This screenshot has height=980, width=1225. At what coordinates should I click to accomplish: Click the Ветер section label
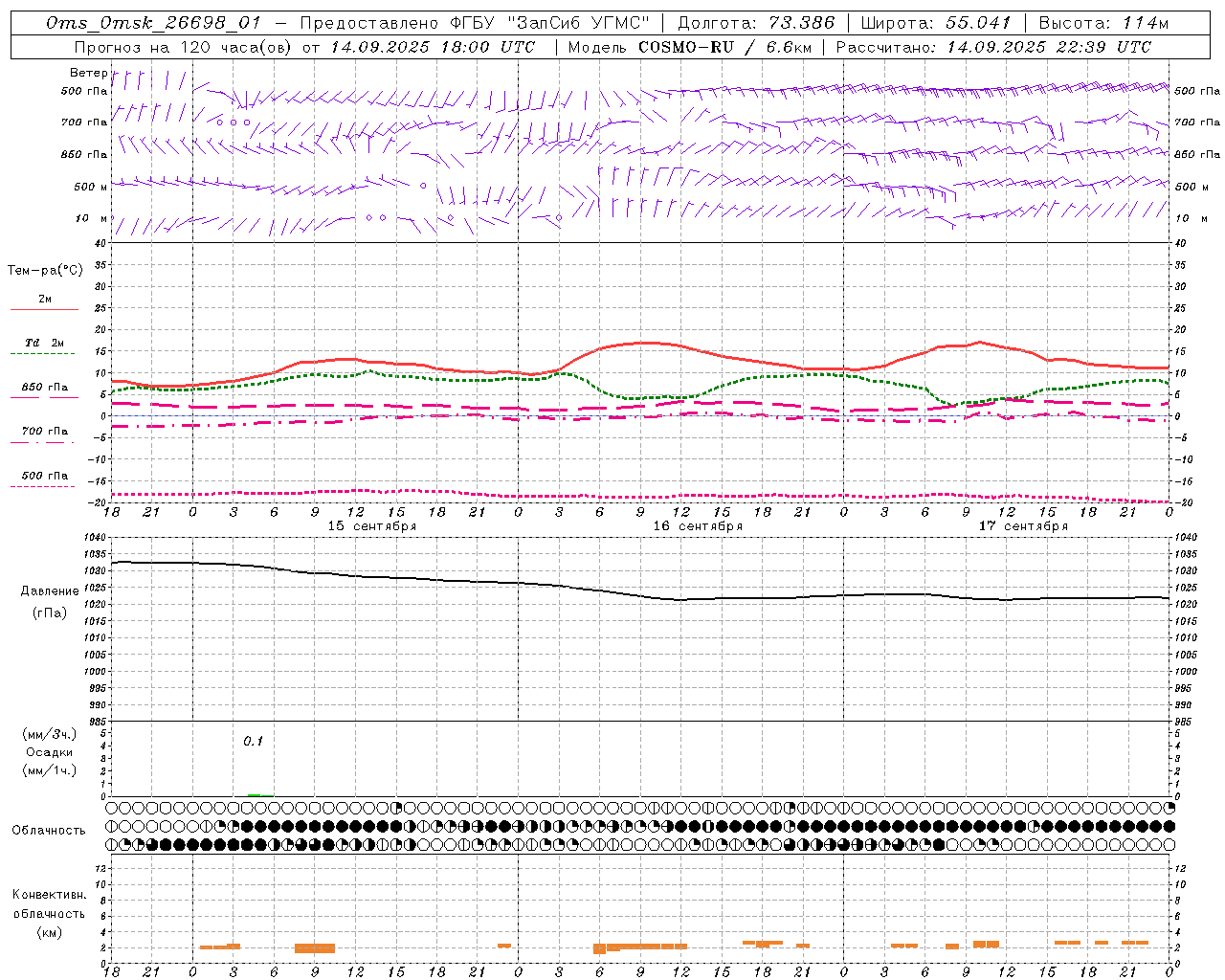(88, 73)
